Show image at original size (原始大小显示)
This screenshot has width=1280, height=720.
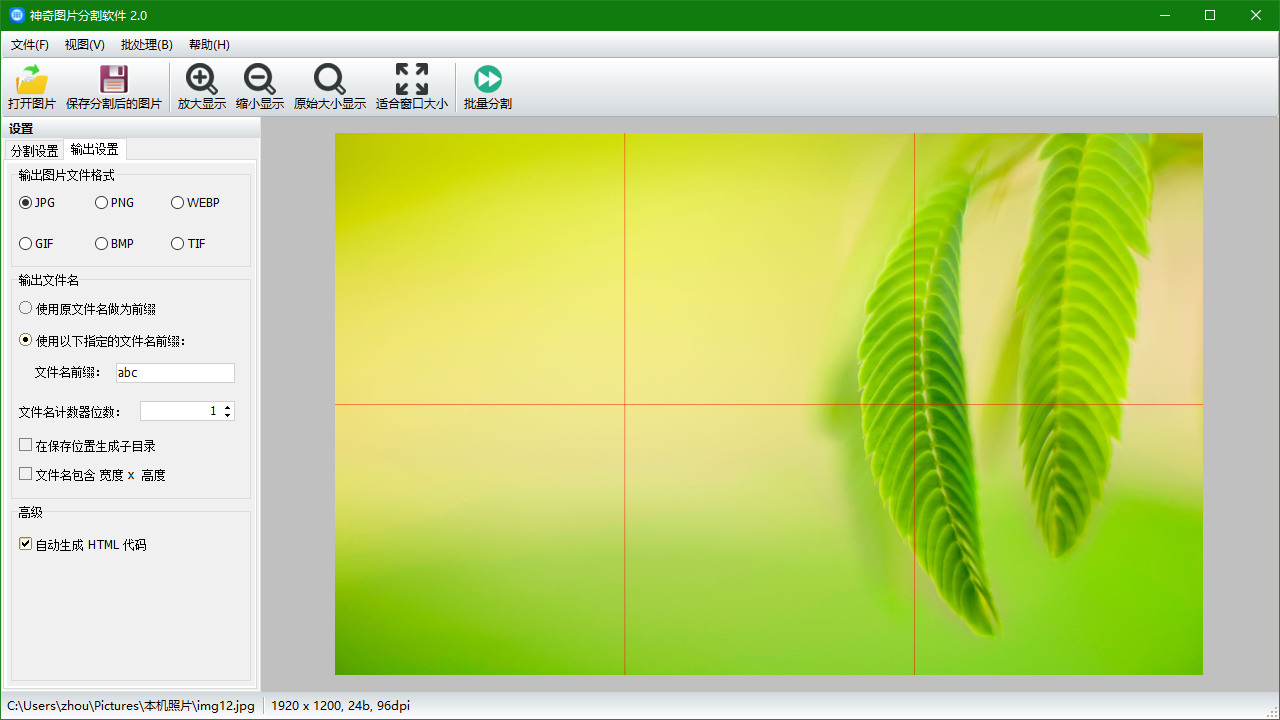tap(330, 80)
